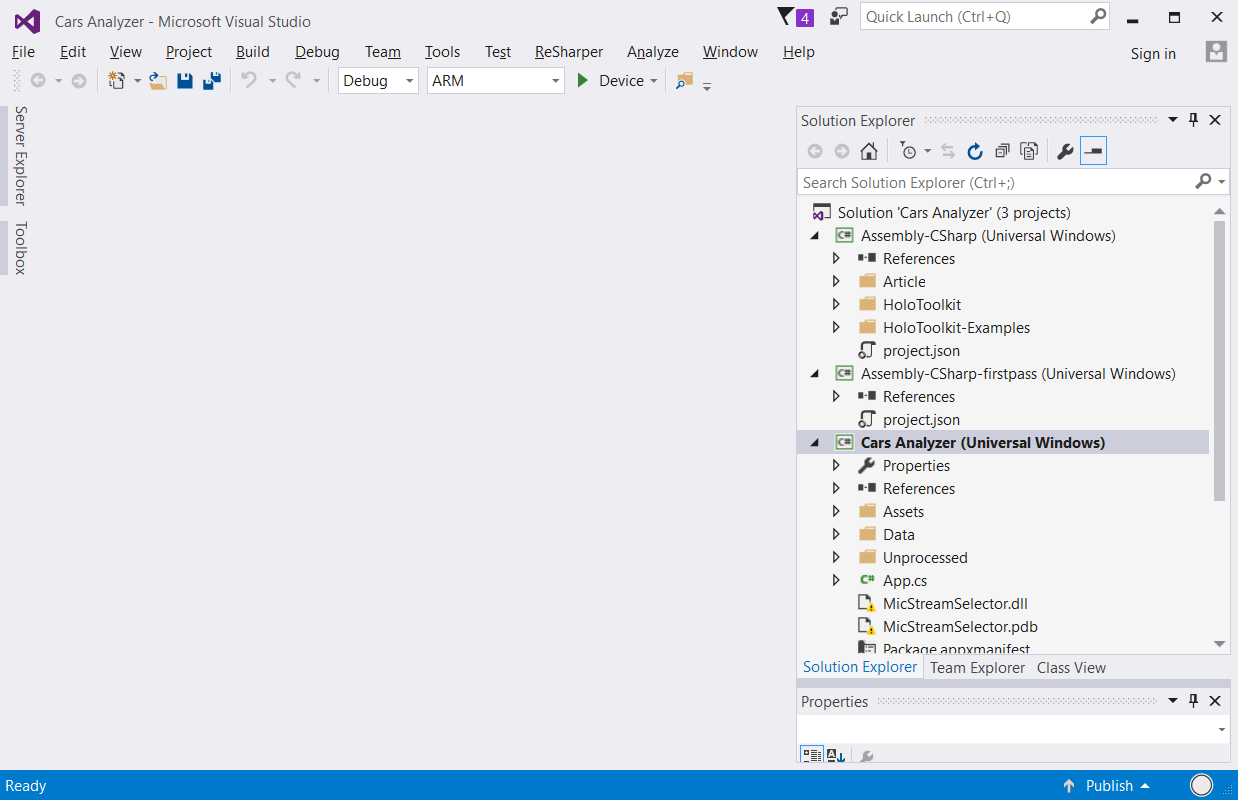Click the Solution Explorer Home icon
This screenshot has width=1238, height=800.
[x=869, y=151]
